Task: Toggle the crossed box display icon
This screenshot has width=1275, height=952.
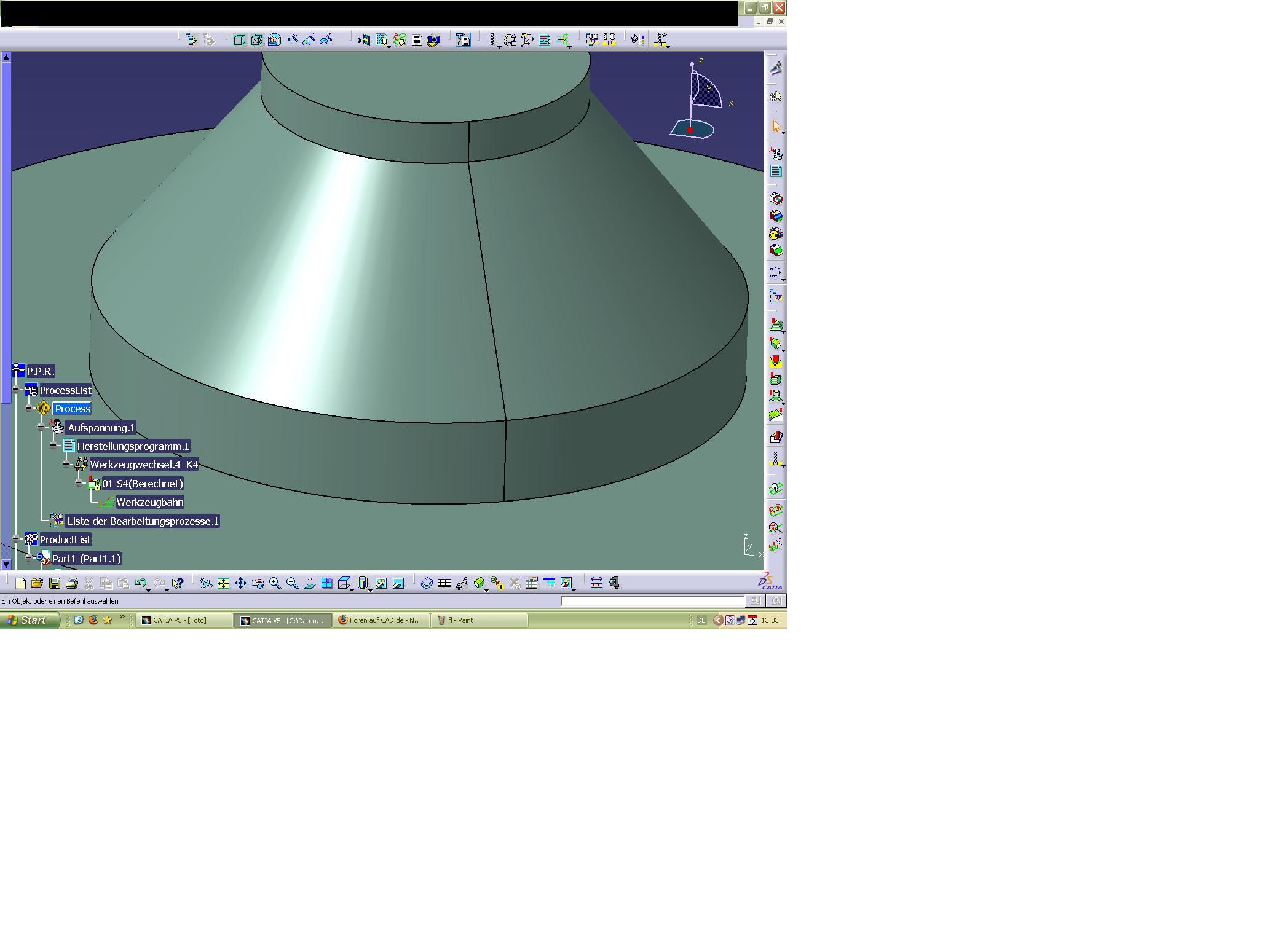Action: (x=257, y=40)
